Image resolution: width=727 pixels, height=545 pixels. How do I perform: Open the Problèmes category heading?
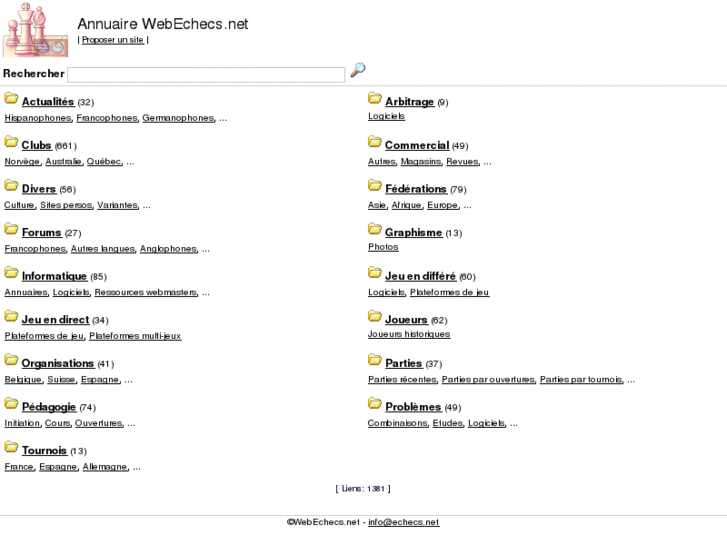pyautogui.click(x=413, y=407)
